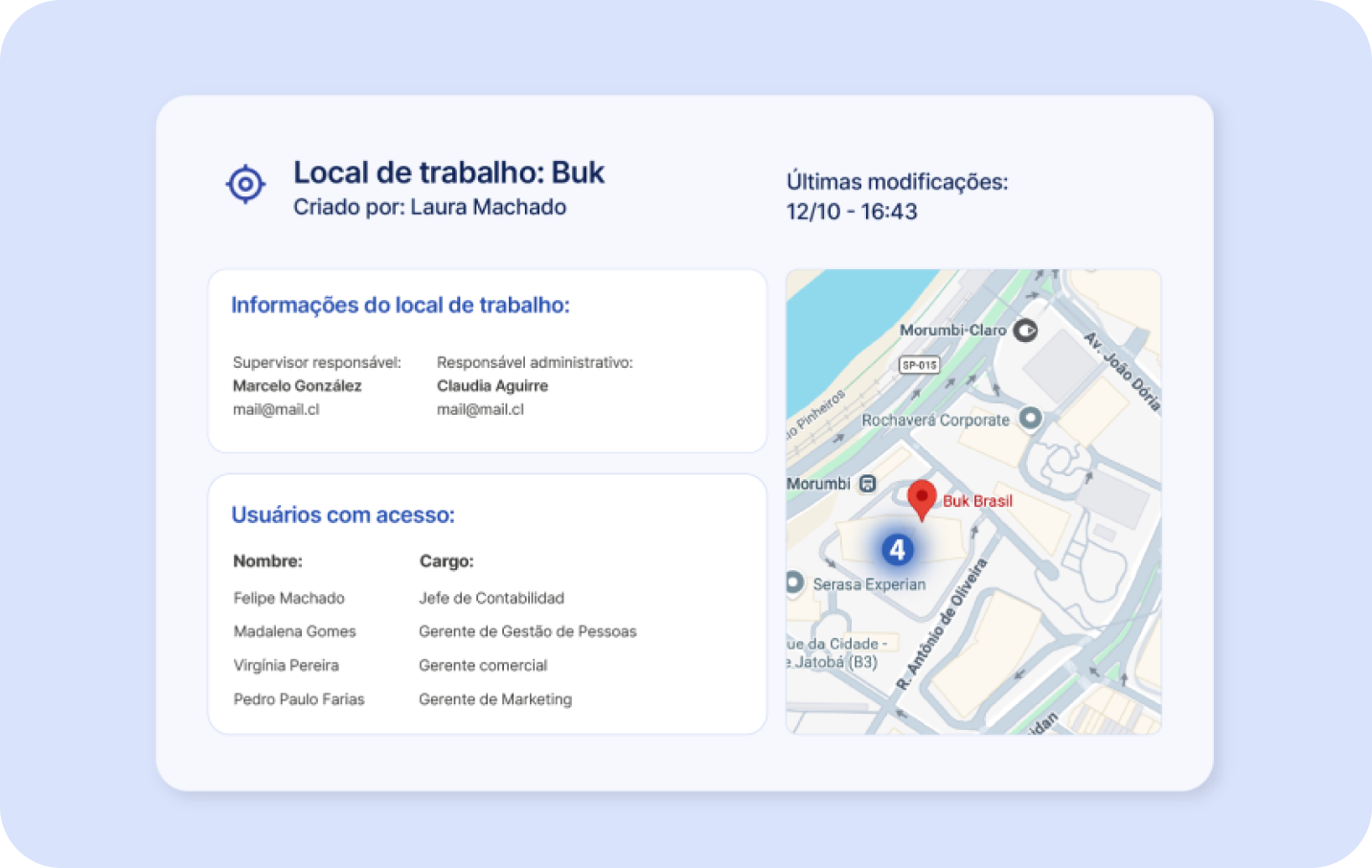
Task: Click the role "Jefe de Contabilidad"
Action: (492, 598)
